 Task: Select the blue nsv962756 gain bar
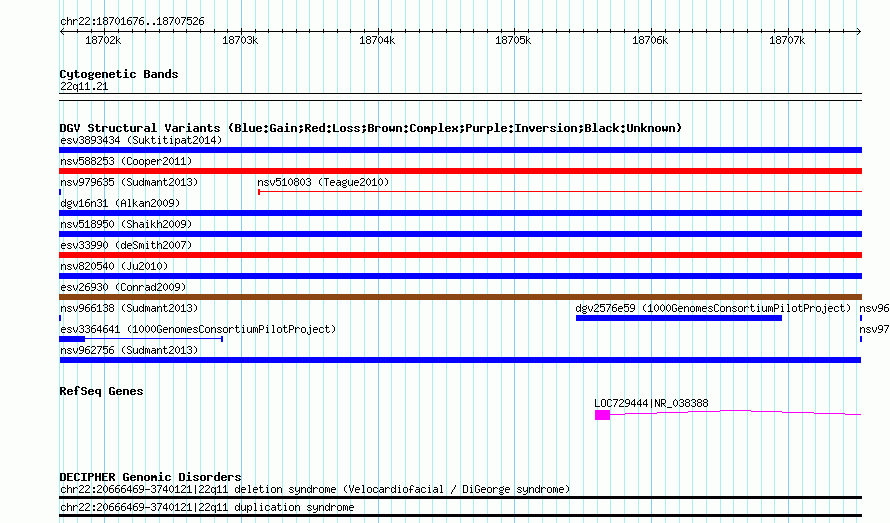tap(460, 360)
